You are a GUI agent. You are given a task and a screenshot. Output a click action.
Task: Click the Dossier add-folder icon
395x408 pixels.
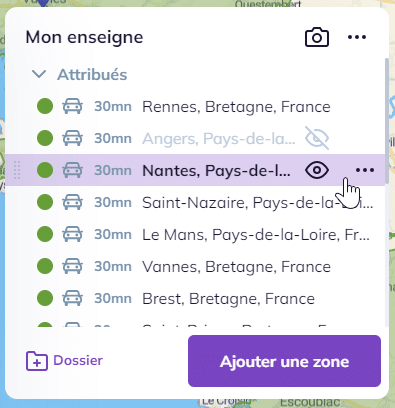[x=37, y=361]
